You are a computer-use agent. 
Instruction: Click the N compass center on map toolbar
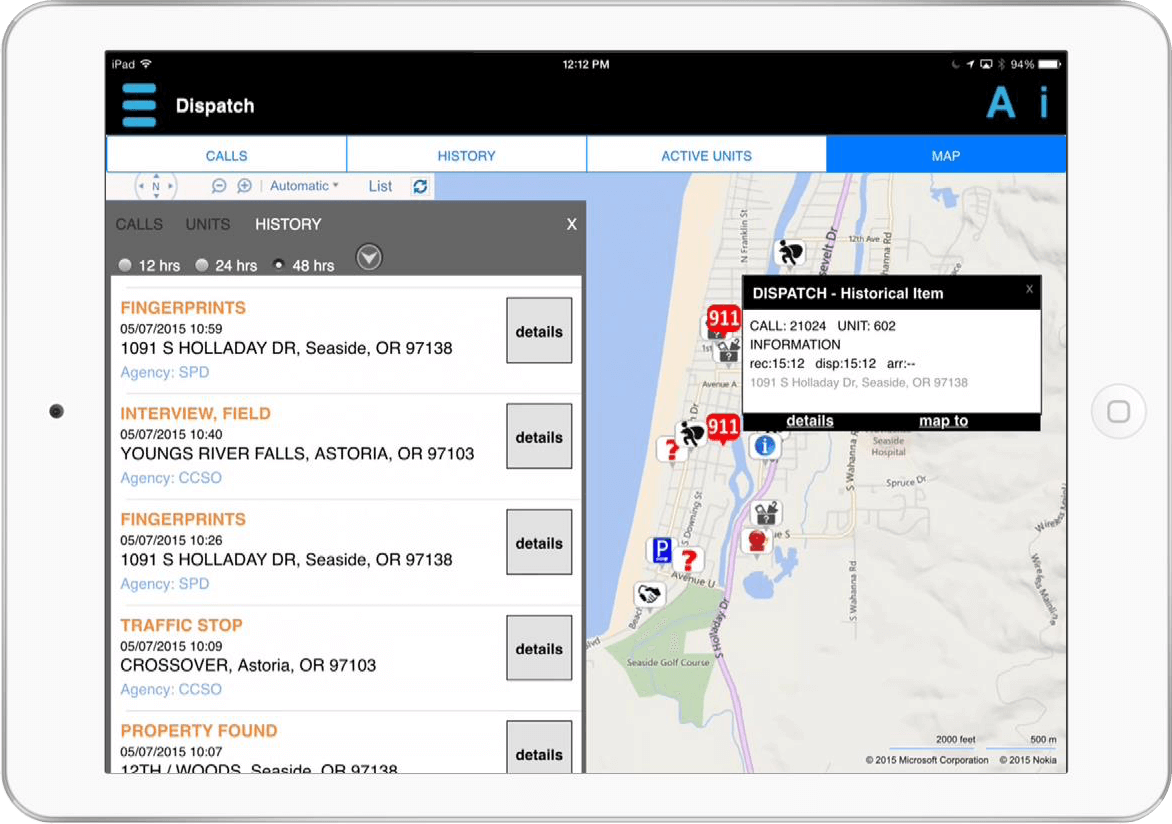[x=155, y=186]
